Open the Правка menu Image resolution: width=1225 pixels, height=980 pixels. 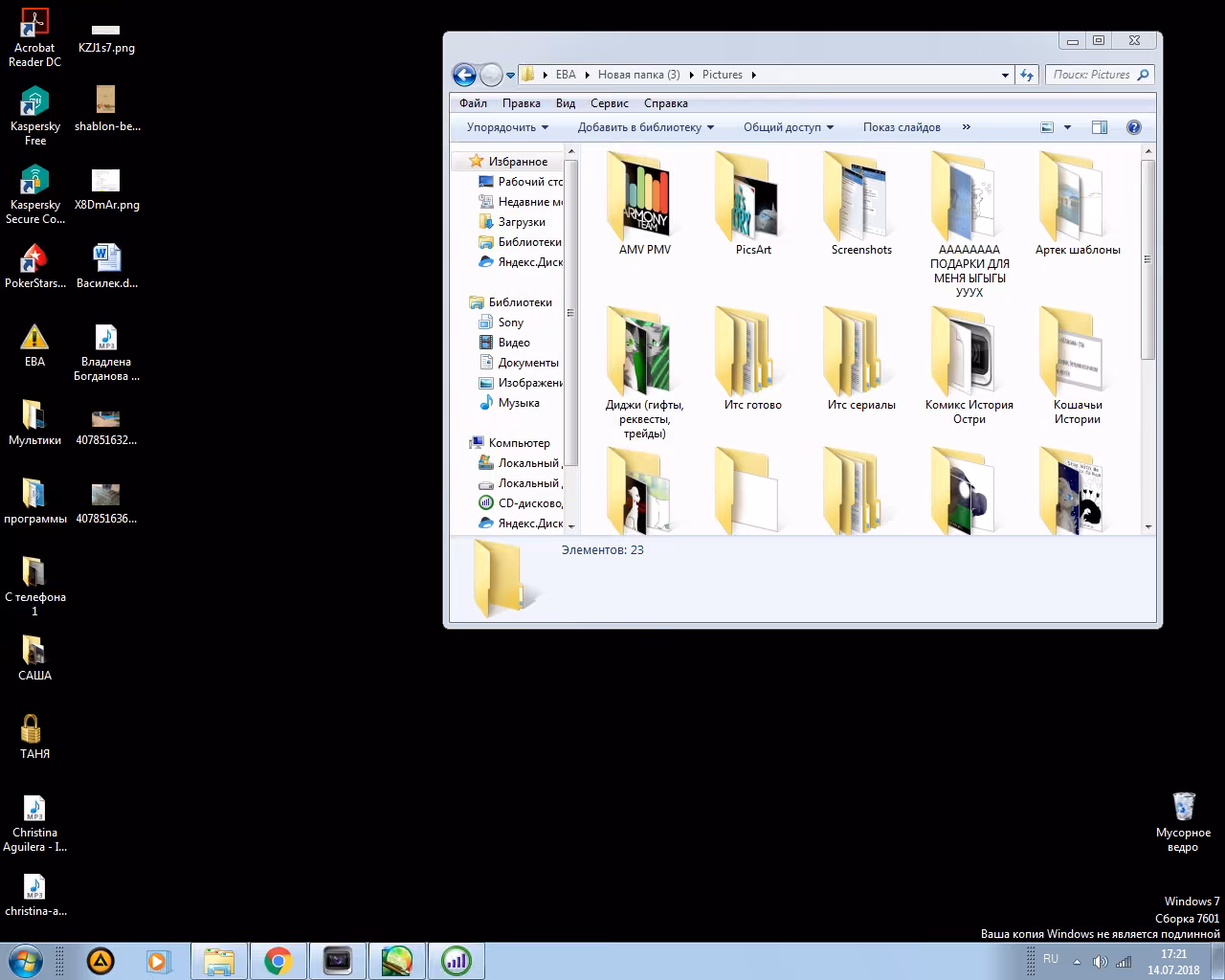coord(521,102)
